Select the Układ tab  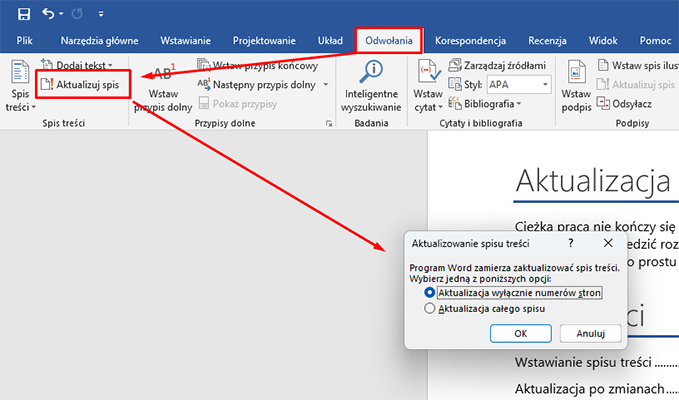tap(330, 41)
